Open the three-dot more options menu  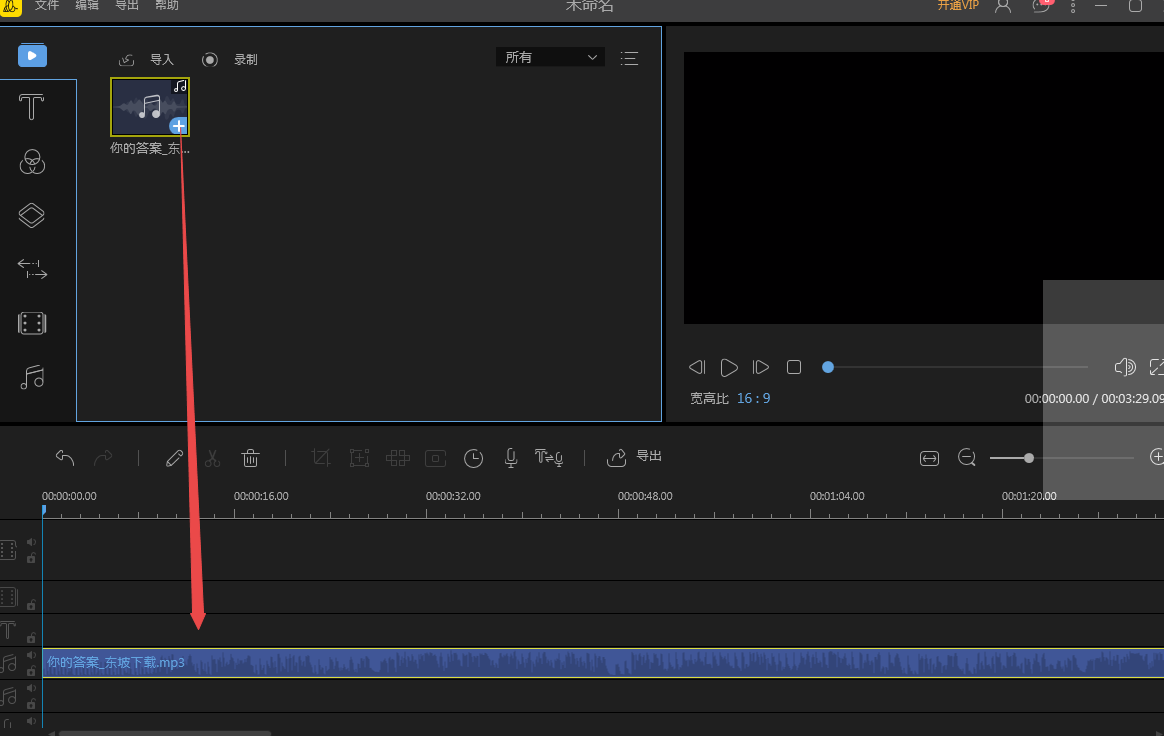click(1073, 6)
